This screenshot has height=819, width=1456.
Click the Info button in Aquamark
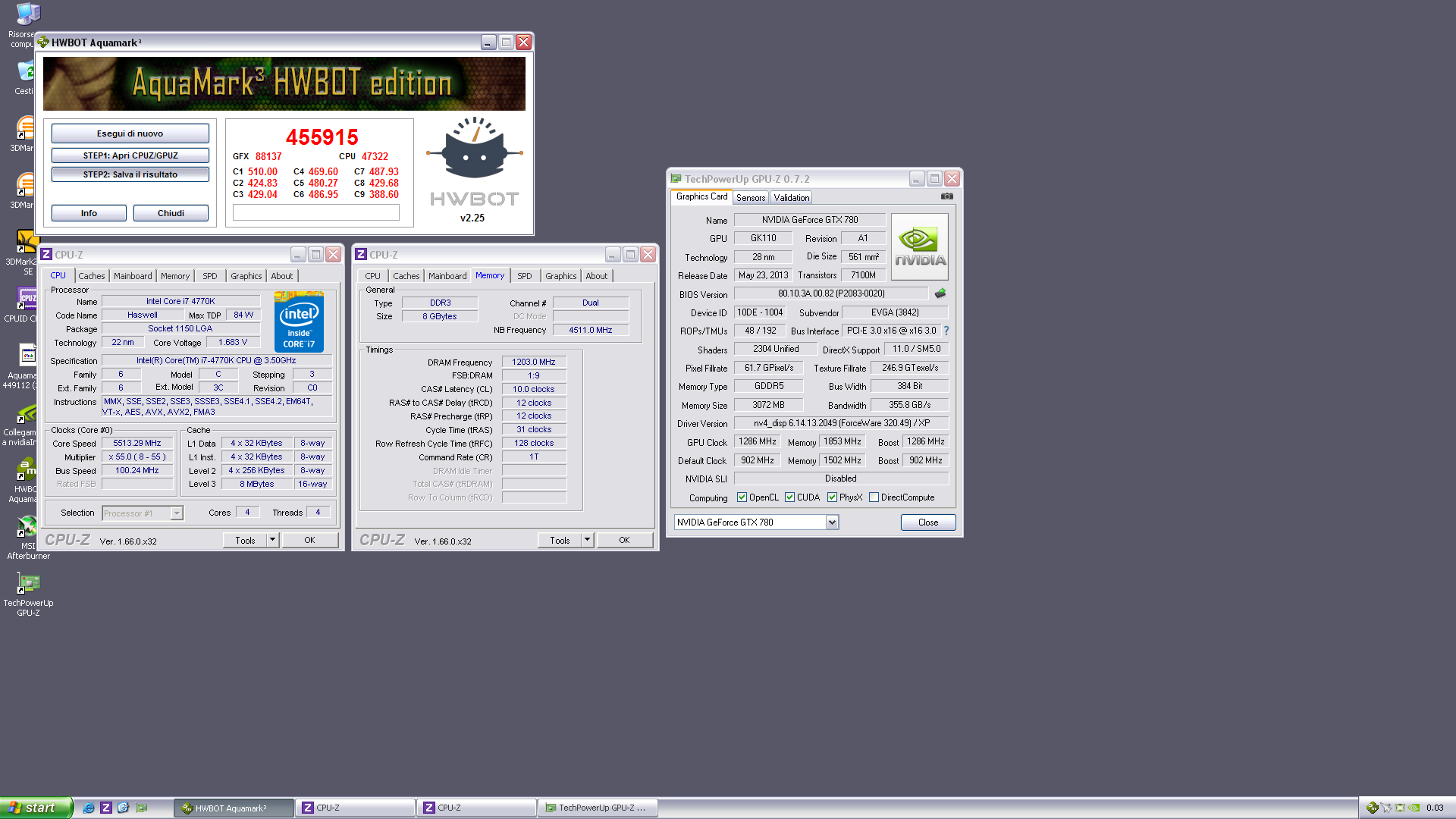pyautogui.click(x=89, y=213)
